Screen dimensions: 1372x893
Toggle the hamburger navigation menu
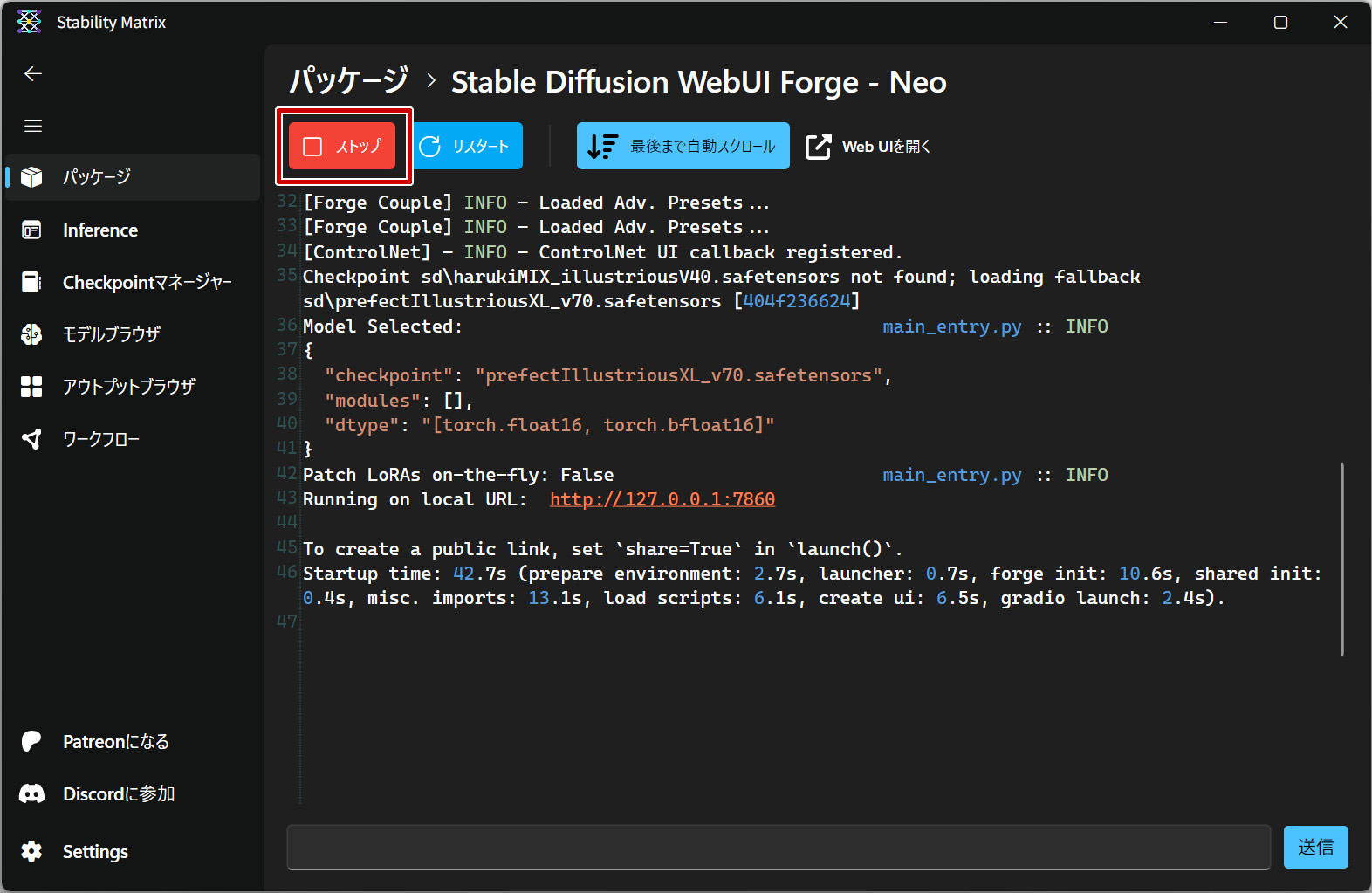(33, 127)
